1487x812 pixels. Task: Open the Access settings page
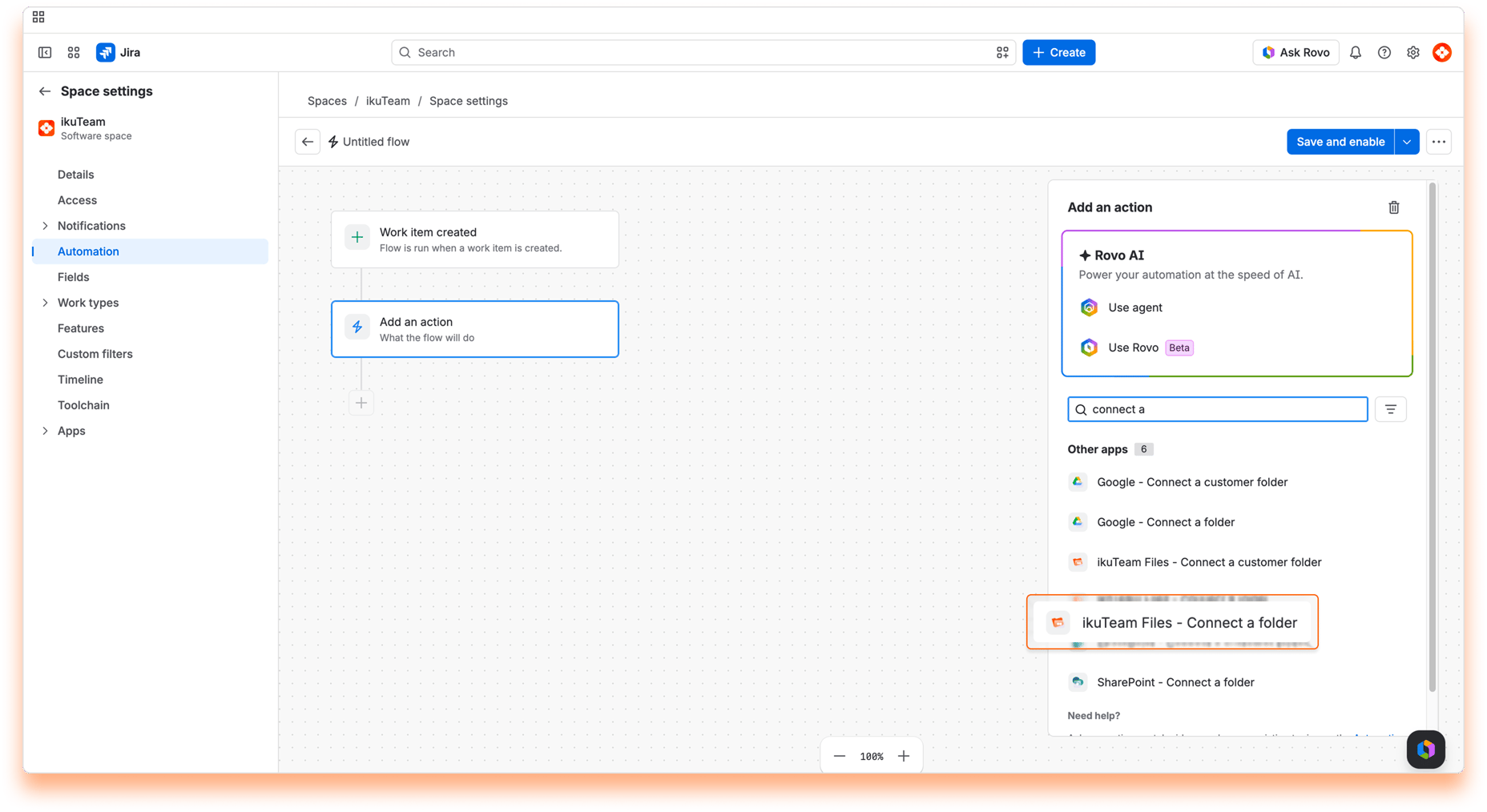tap(77, 200)
